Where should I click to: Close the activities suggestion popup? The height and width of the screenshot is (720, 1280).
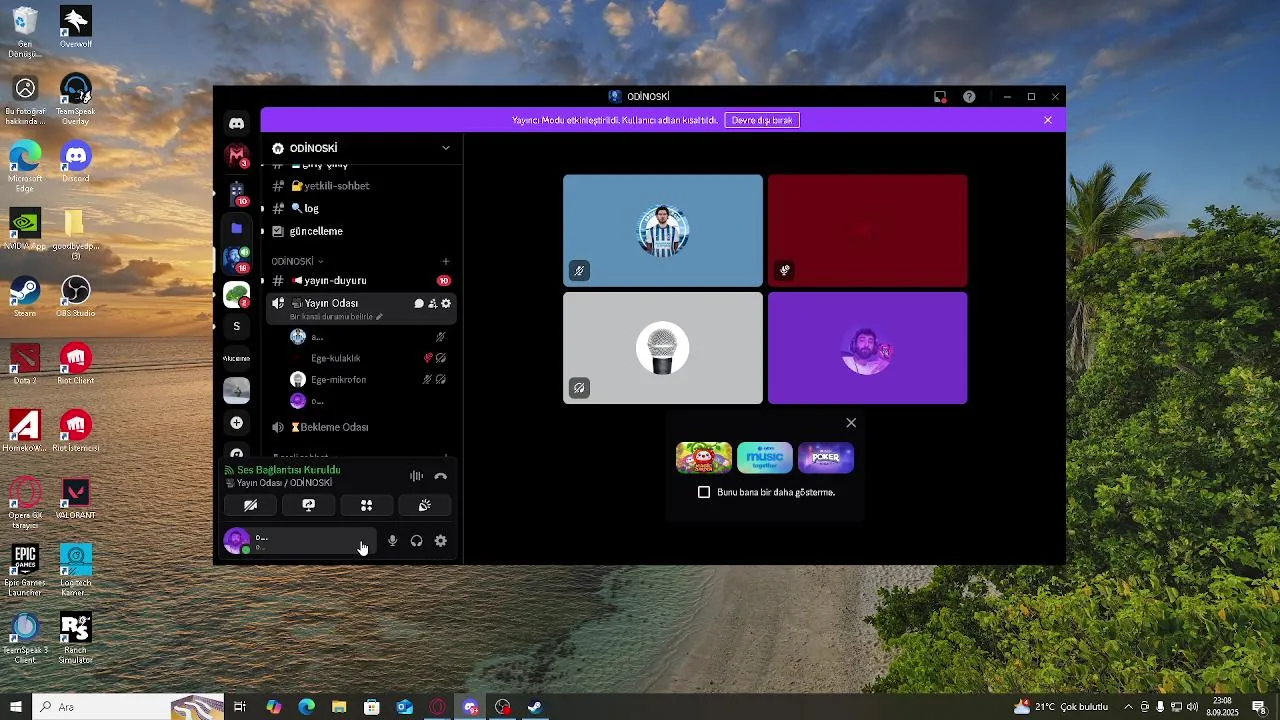pyautogui.click(x=851, y=423)
